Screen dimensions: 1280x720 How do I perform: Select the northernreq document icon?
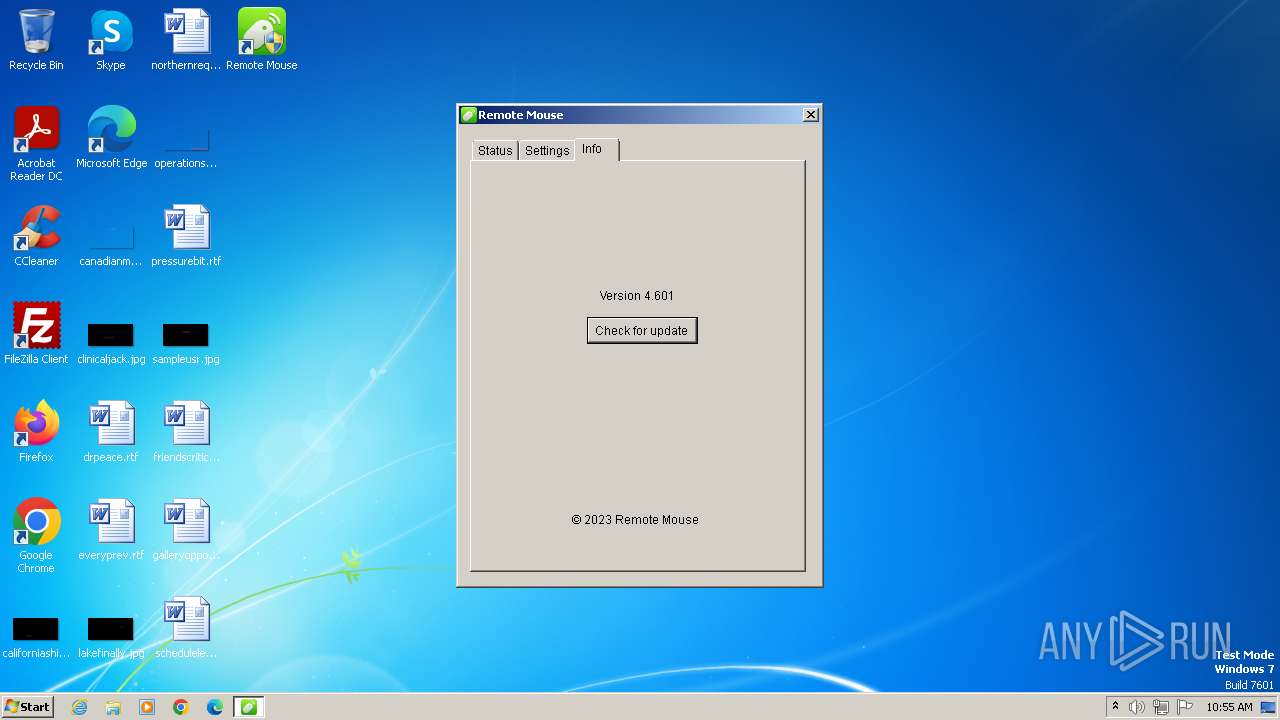(186, 40)
